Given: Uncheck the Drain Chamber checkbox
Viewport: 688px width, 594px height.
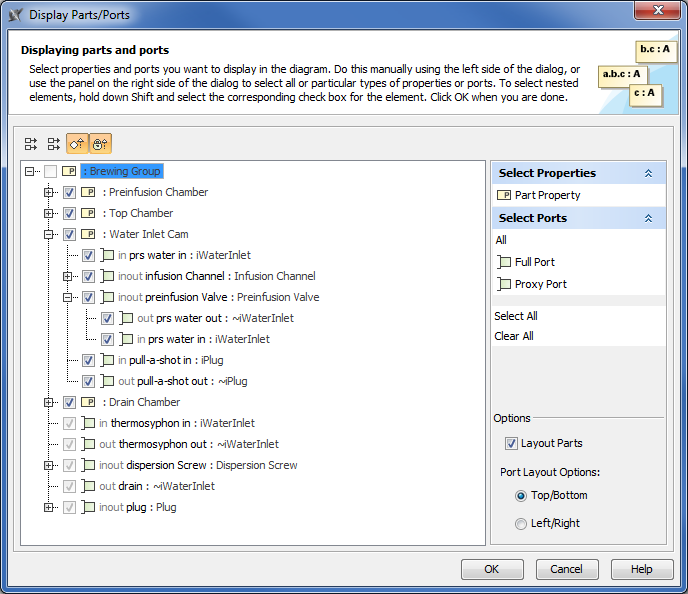Looking at the screenshot, I should coord(69,402).
